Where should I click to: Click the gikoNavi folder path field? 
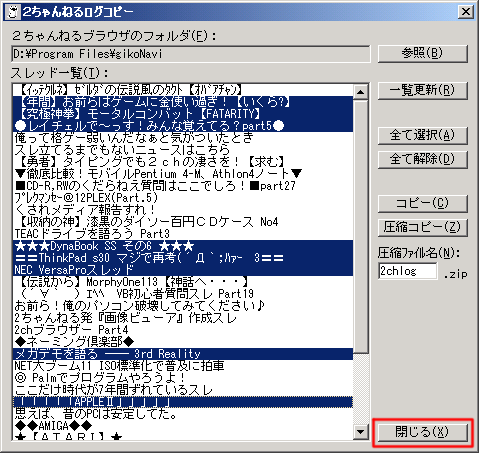click(191, 54)
